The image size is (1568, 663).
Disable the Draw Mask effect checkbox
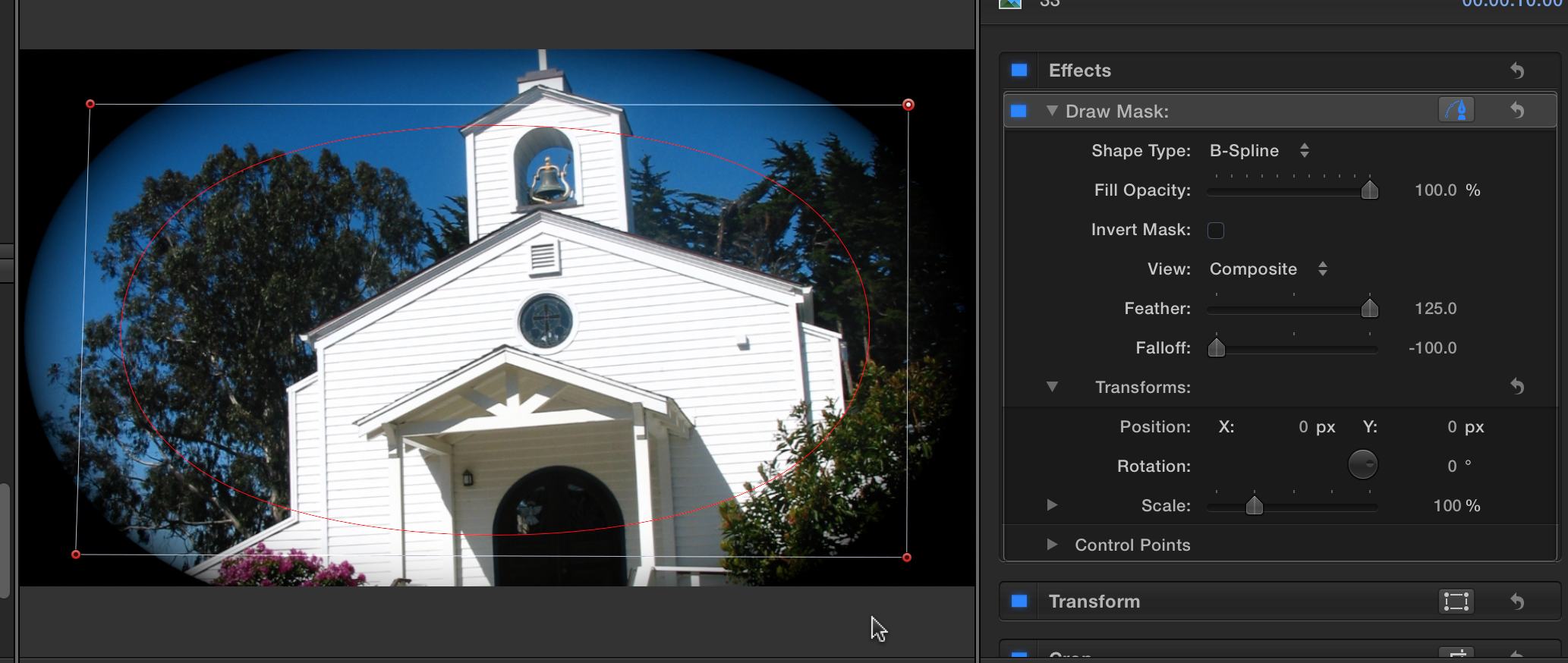(1019, 112)
